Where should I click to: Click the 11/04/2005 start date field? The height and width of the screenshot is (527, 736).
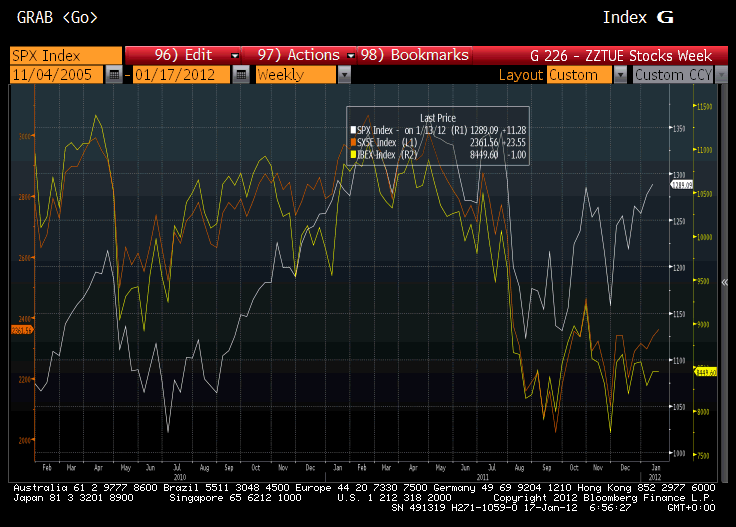coord(56,75)
